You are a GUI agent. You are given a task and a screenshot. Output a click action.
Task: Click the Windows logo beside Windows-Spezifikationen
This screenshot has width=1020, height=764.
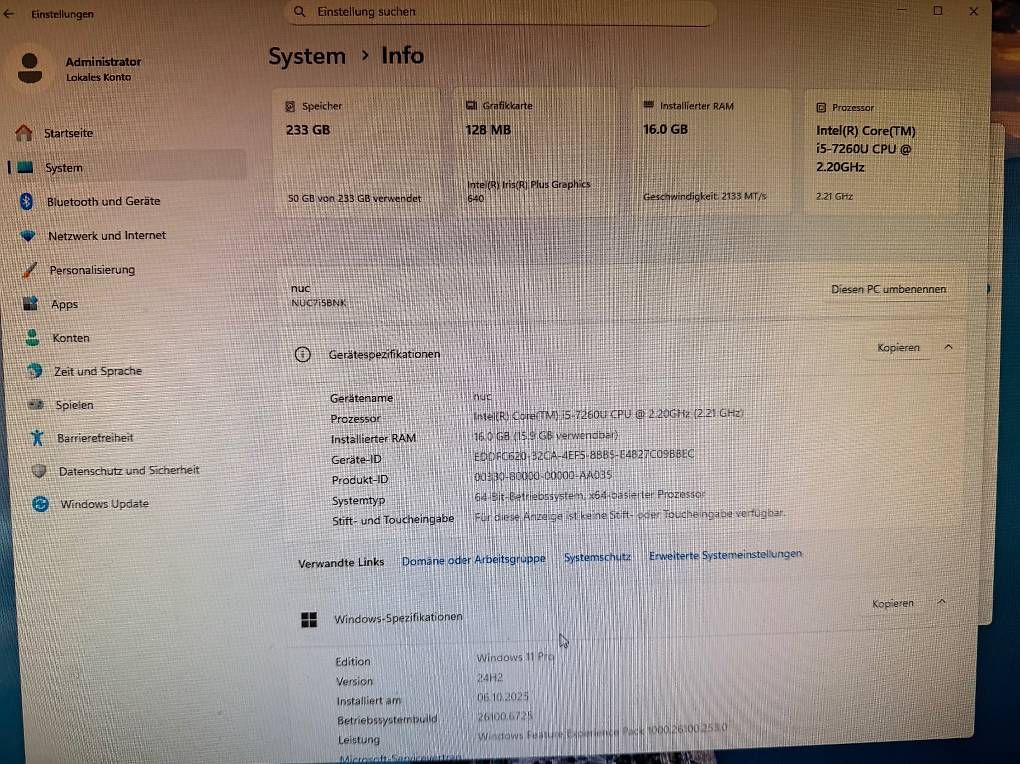click(x=309, y=620)
